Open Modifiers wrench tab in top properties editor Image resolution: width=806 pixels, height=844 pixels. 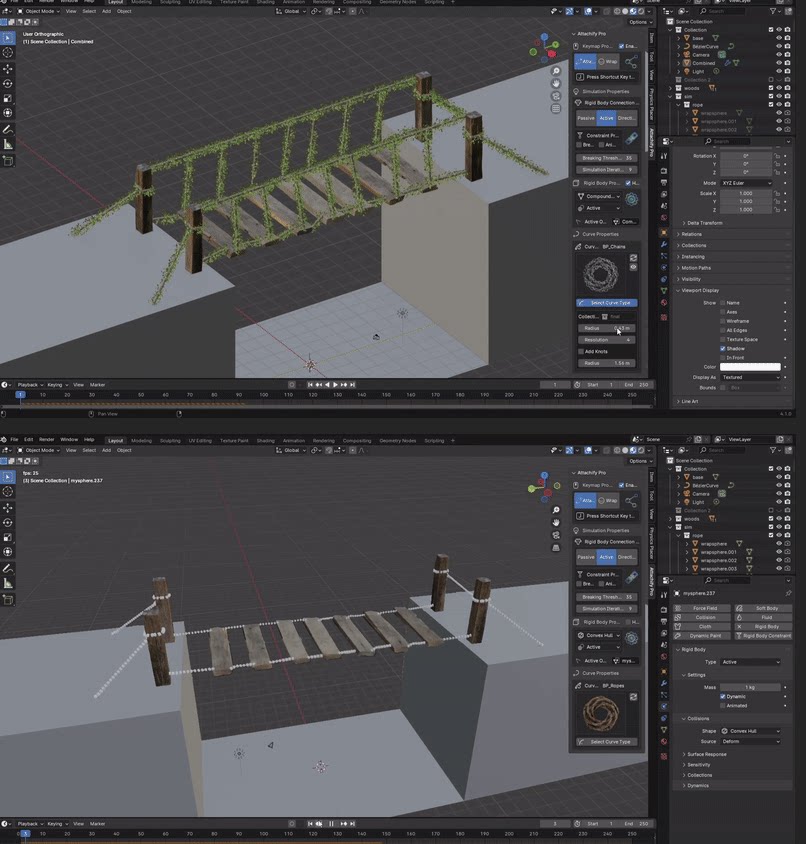pyautogui.click(x=664, y=244)
